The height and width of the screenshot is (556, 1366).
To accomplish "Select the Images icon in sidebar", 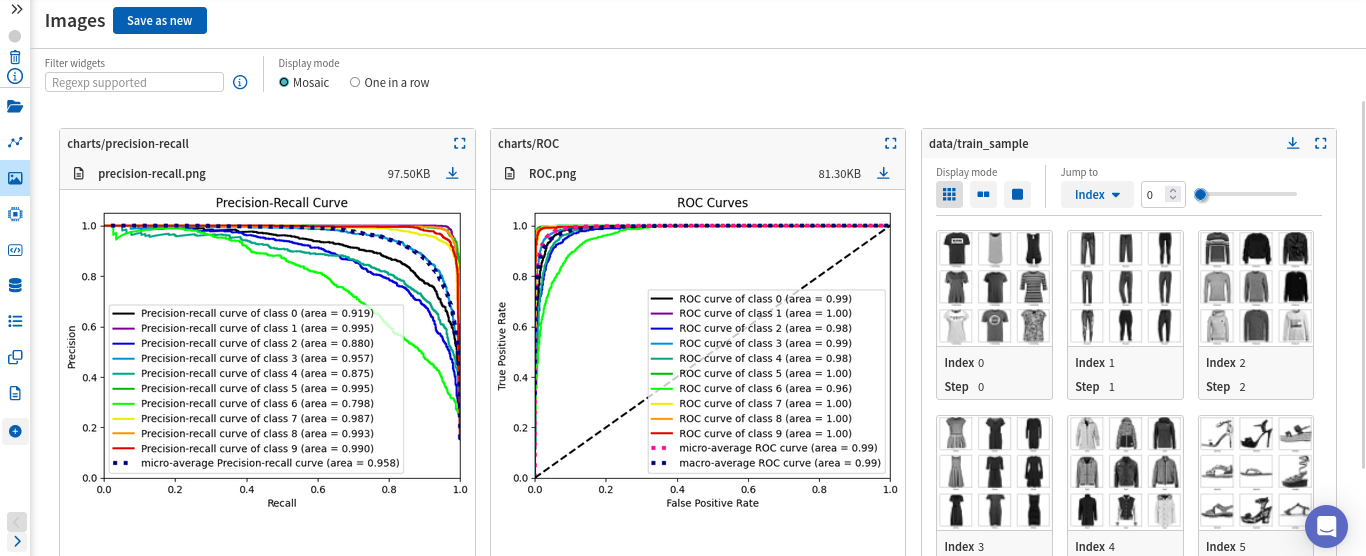I will click(15, 178).
